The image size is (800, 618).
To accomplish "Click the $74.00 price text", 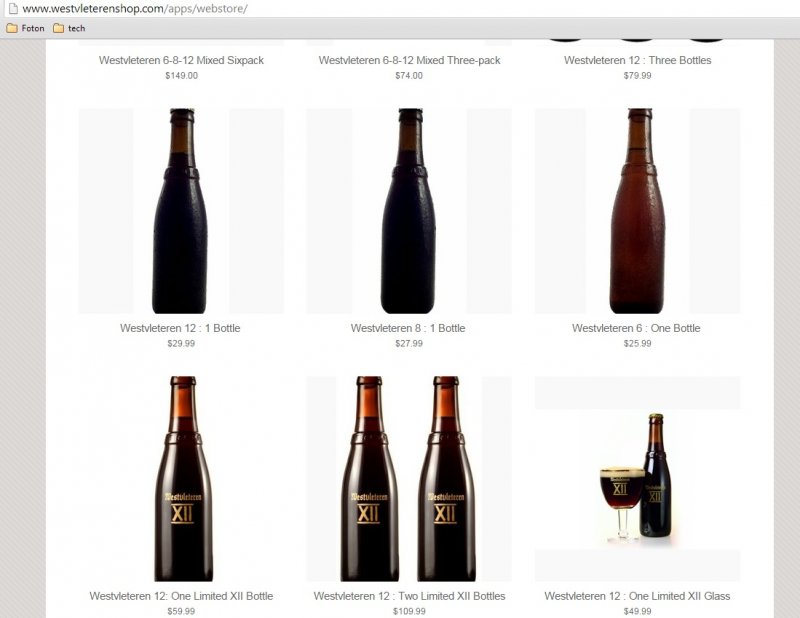I will [x=409, y=76].
